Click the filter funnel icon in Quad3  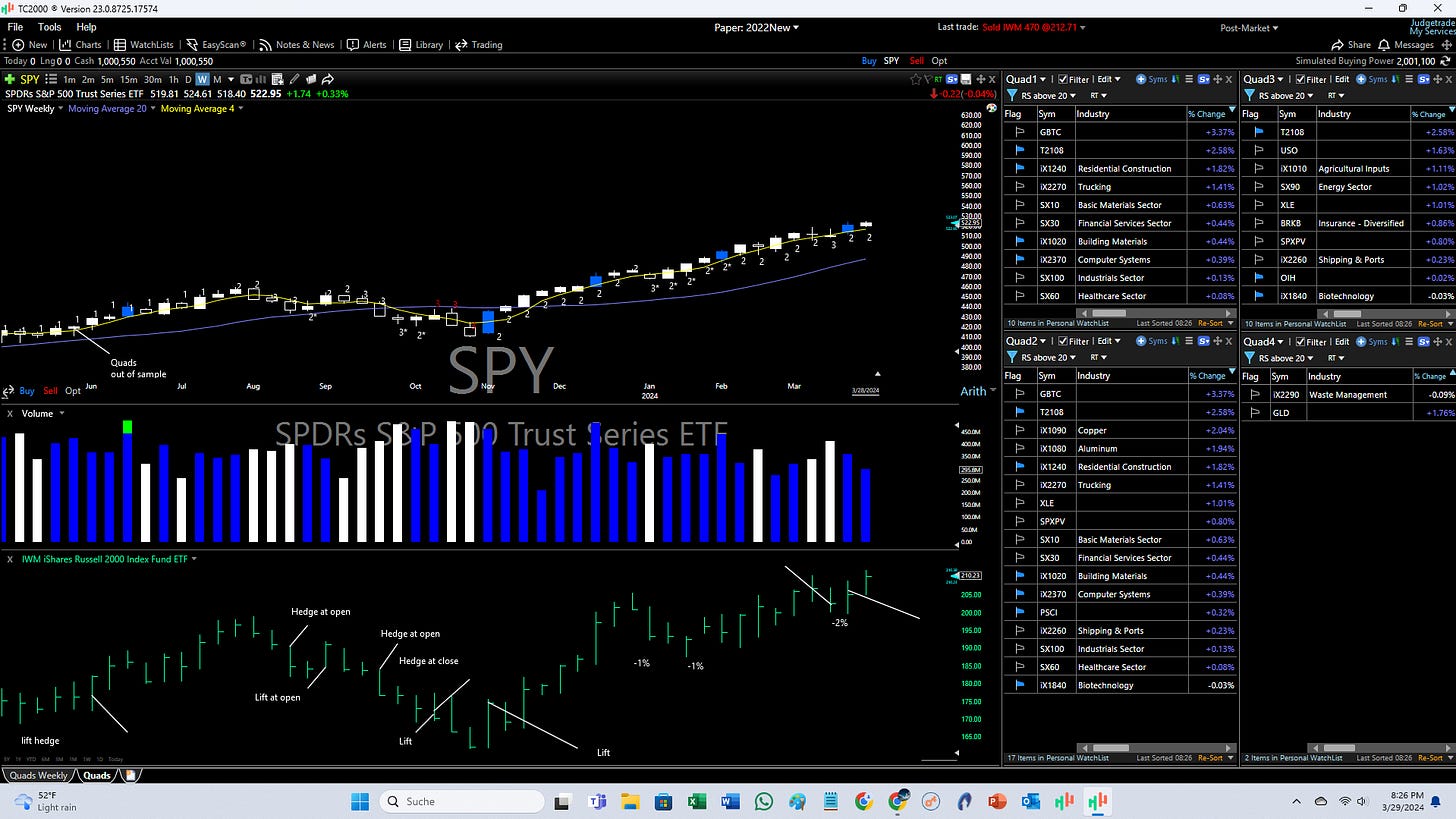click(1251, 96)
